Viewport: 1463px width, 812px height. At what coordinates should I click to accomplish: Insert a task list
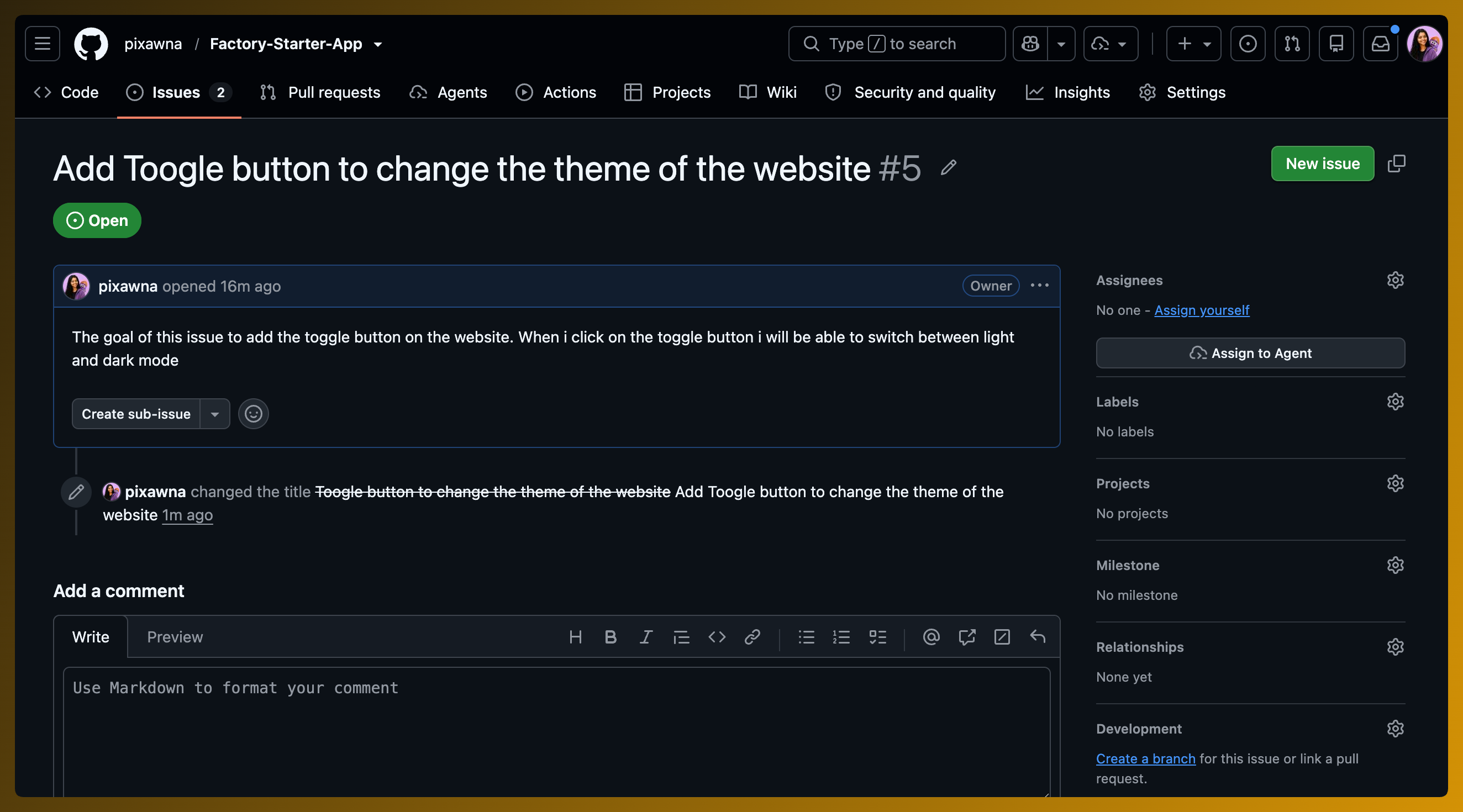[877, 636]
